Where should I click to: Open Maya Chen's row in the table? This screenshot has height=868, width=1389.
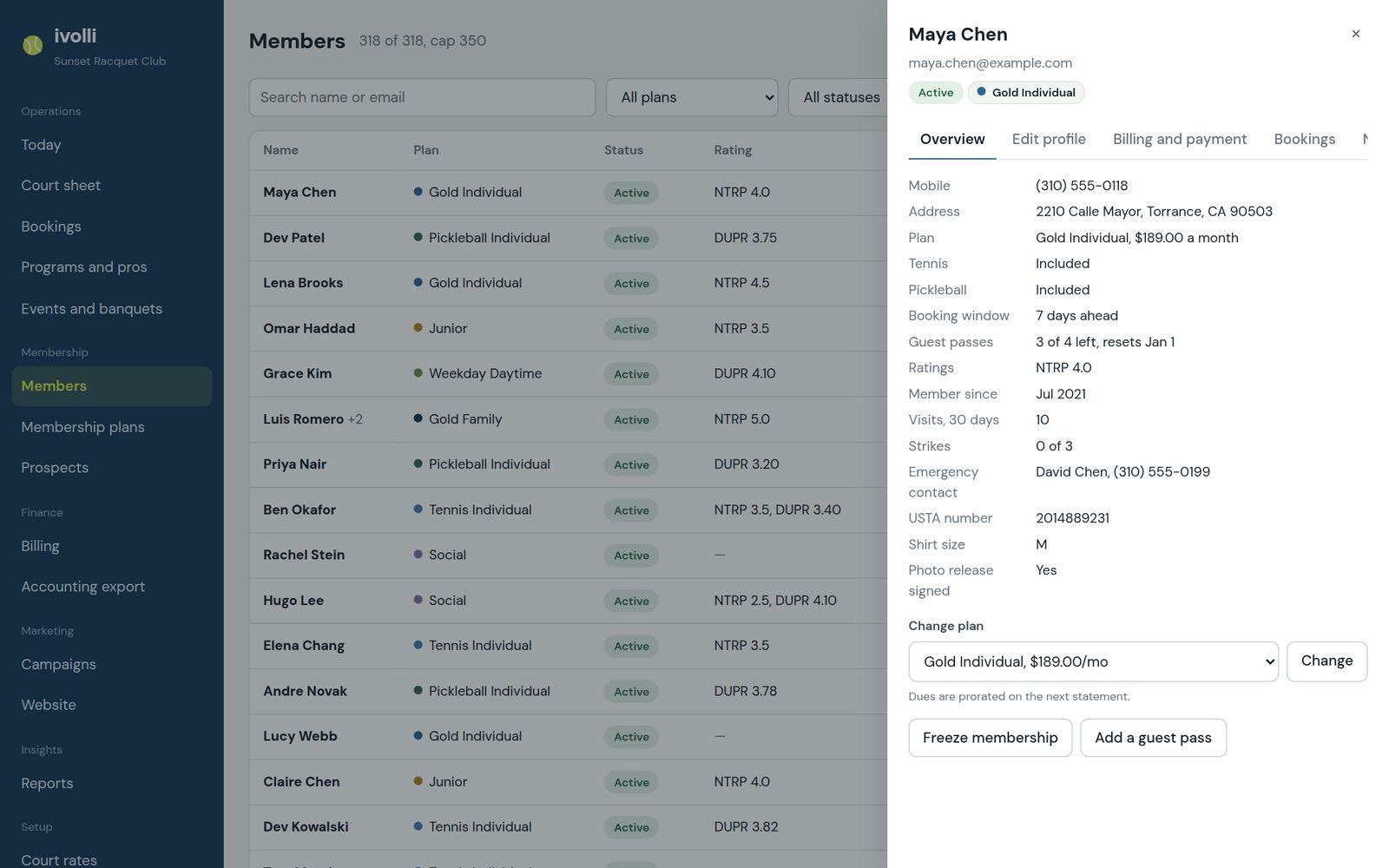click(x=569, y=193)
